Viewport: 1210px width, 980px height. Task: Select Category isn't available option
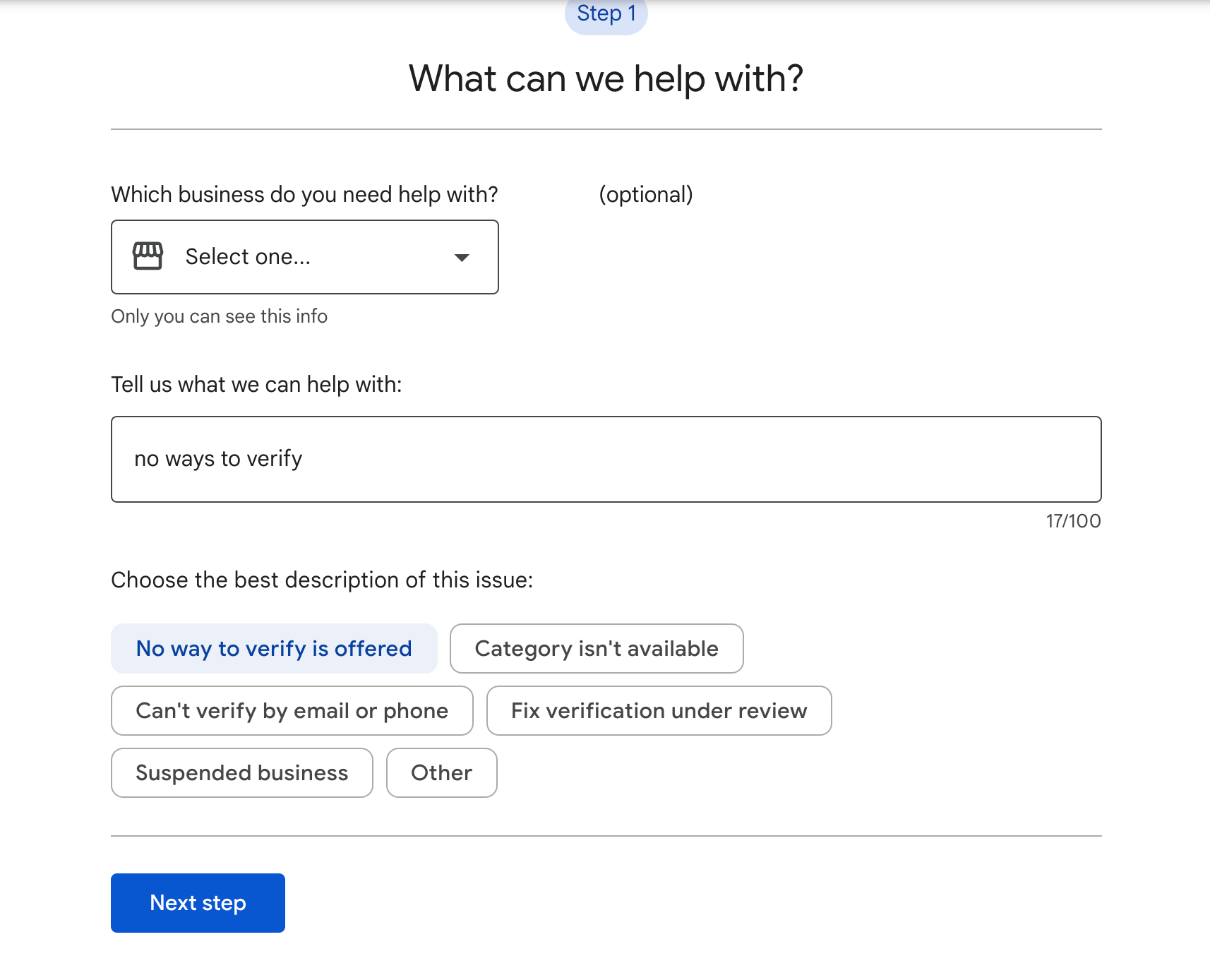(x=597, y=648)
